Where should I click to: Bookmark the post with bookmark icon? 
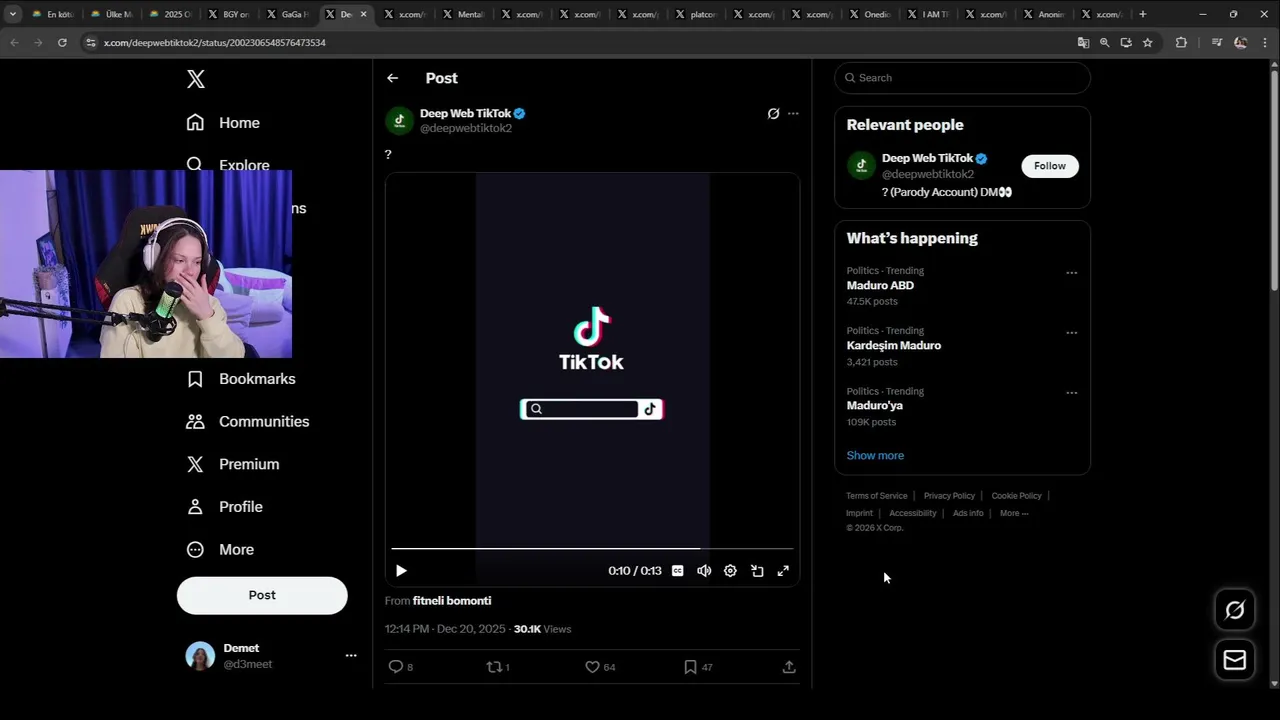tap(690, 667)
